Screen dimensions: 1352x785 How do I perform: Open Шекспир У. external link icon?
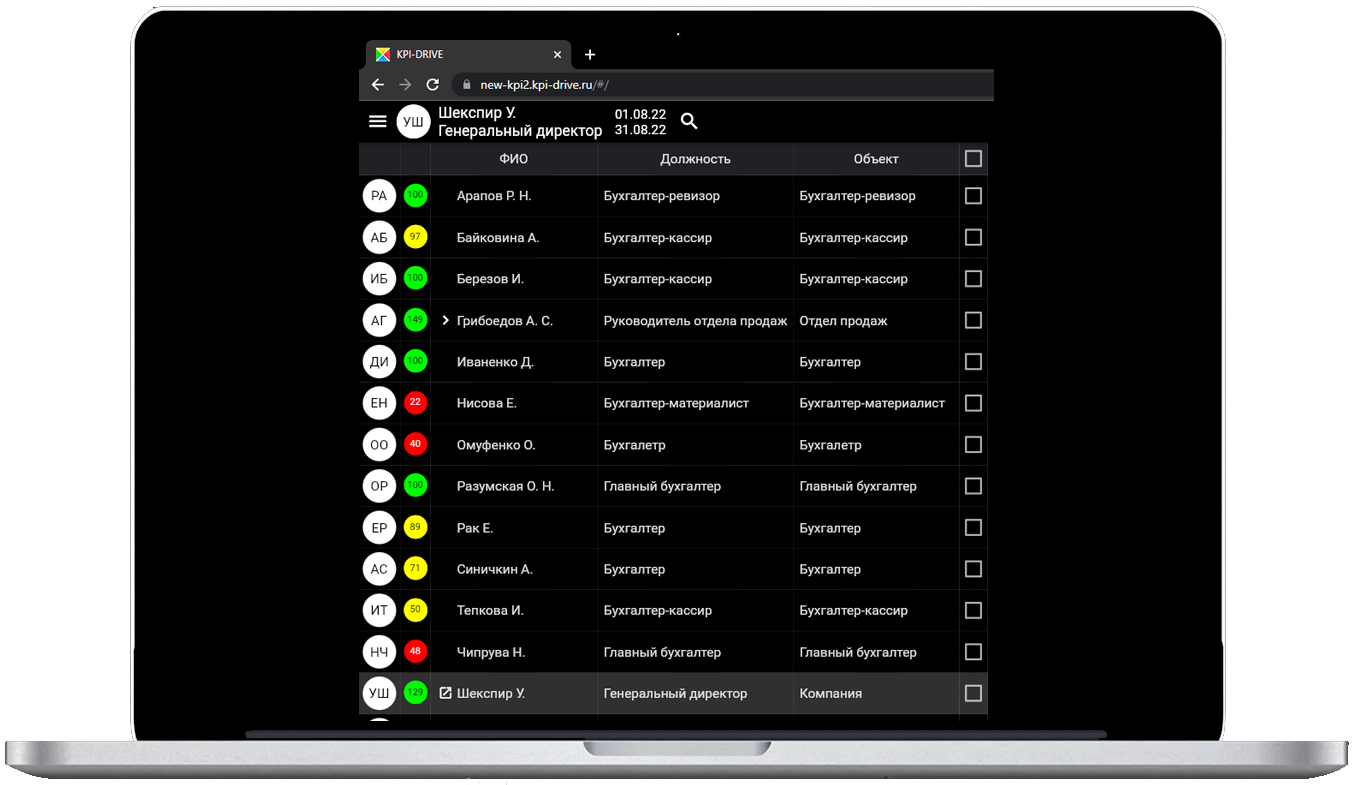click(x=446, y=693)
